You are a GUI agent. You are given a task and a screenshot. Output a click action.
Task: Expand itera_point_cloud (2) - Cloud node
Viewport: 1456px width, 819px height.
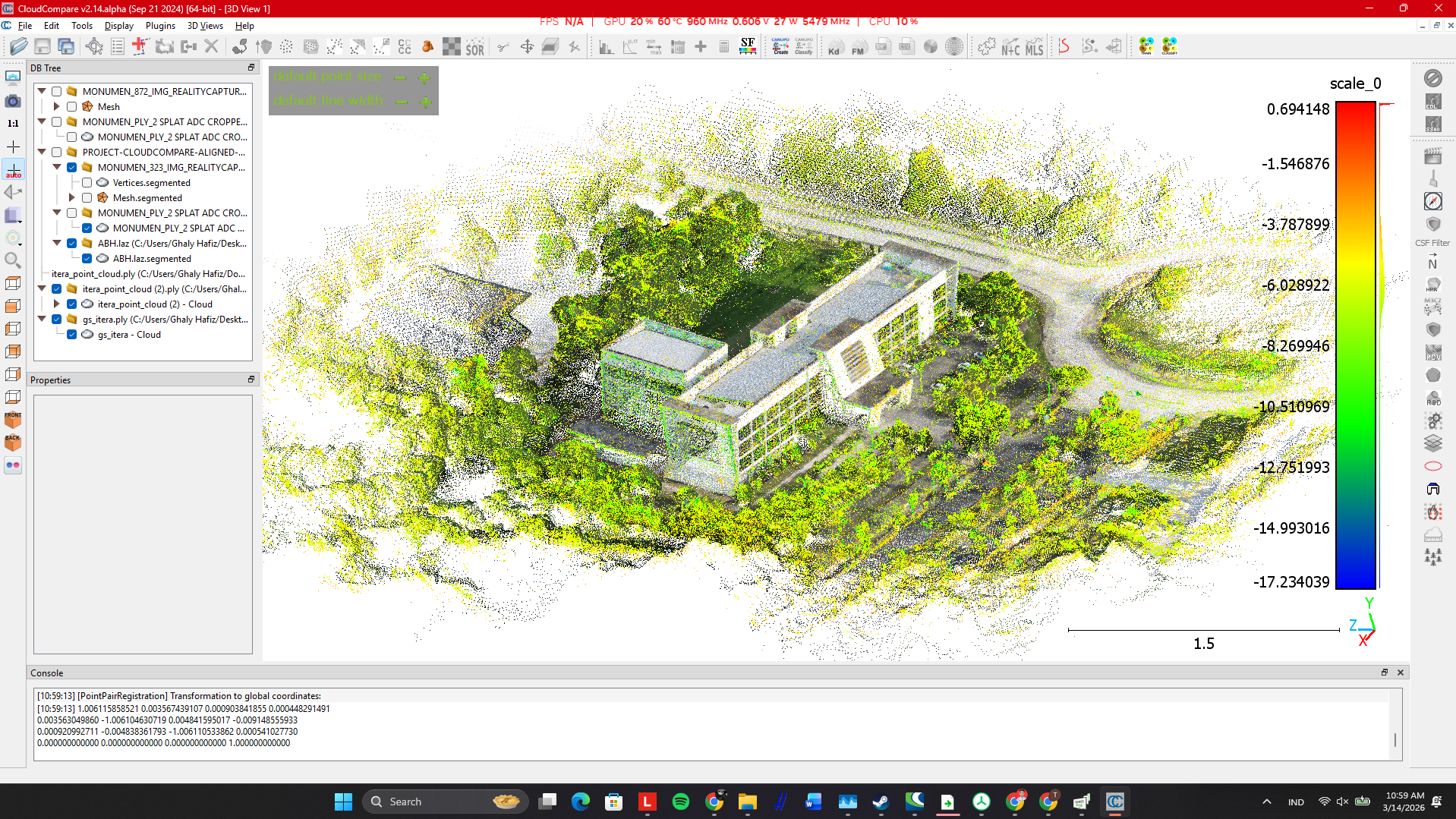57,304
